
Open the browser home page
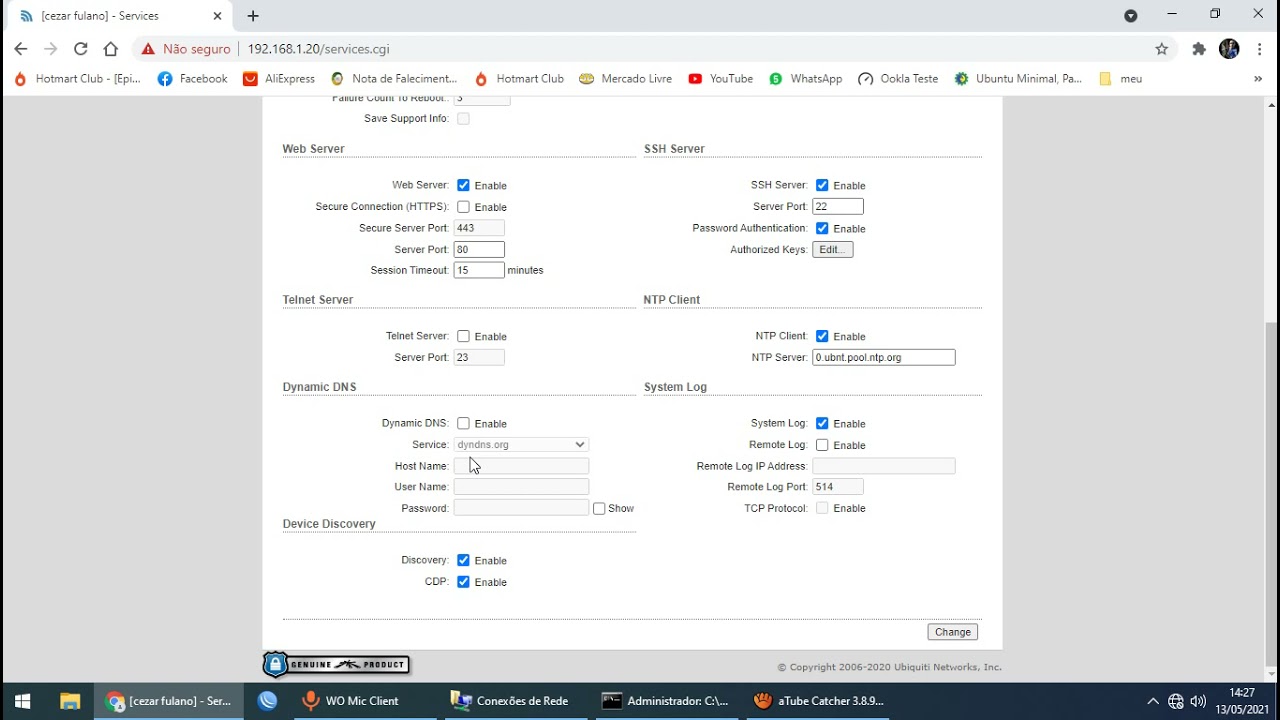click(x=111, y=49)
